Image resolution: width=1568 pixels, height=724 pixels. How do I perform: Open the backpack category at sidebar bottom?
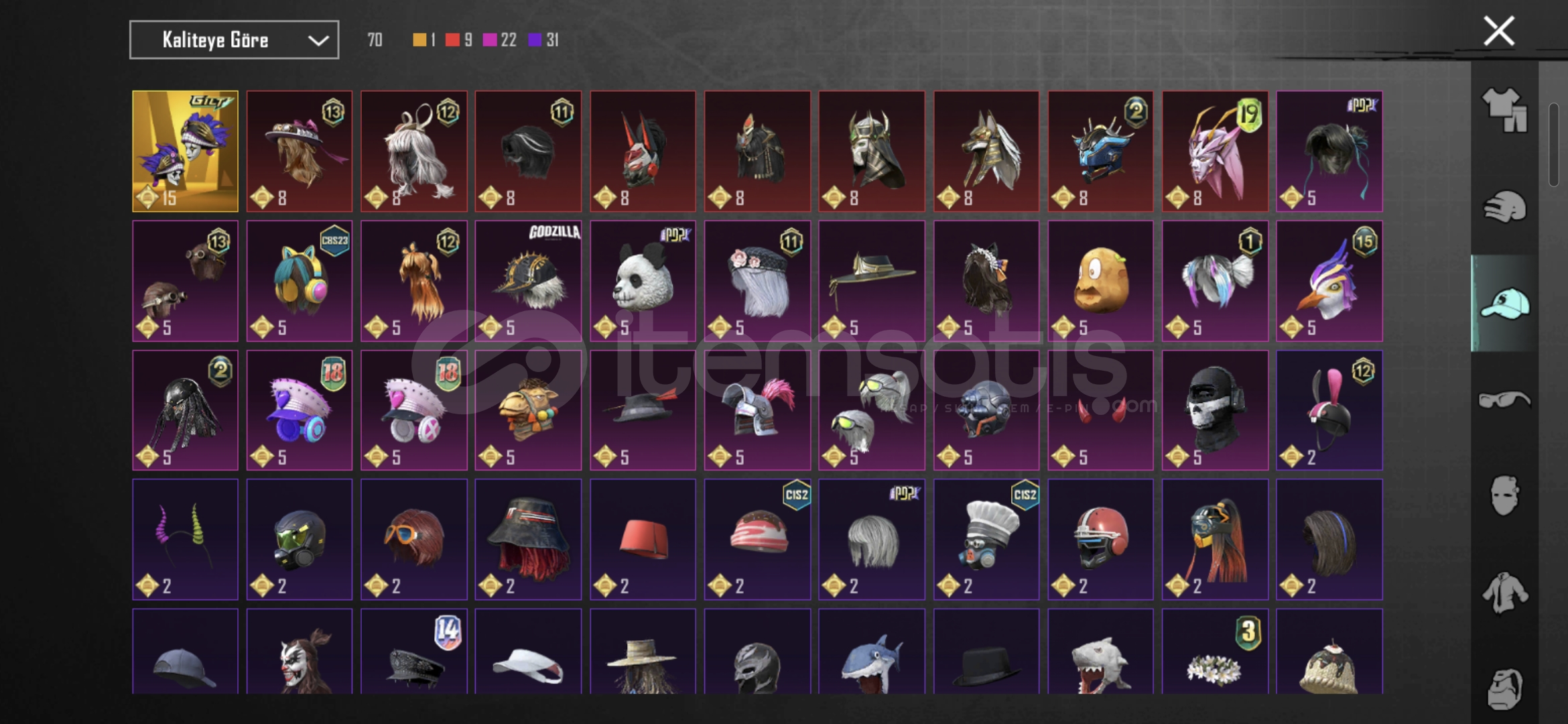click(1504, 688)
